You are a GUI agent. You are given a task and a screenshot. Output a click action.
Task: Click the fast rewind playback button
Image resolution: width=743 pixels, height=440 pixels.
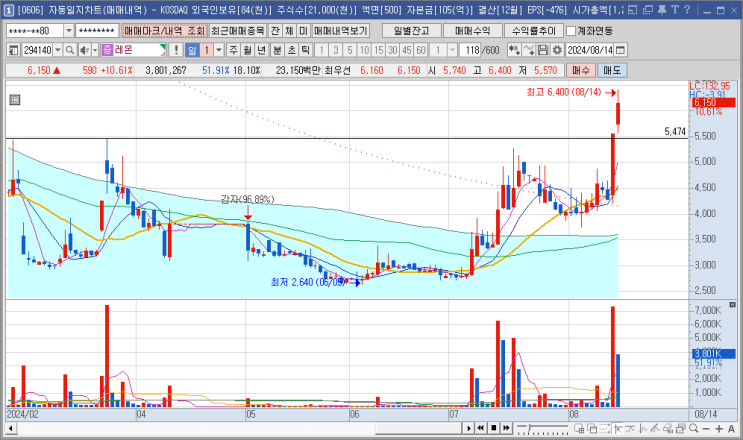pos(480,428)
